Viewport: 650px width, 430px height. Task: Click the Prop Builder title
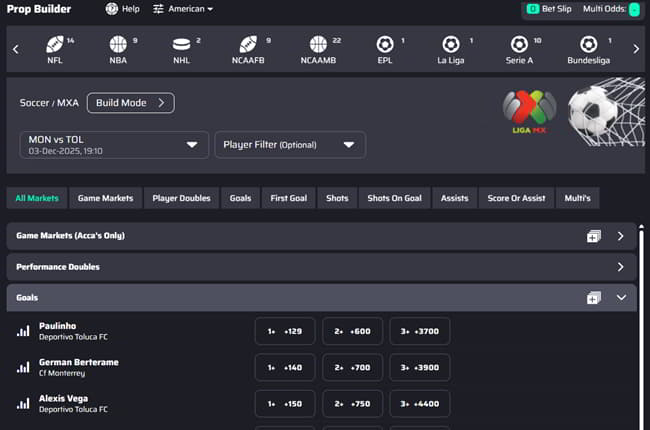click(39, 9)
